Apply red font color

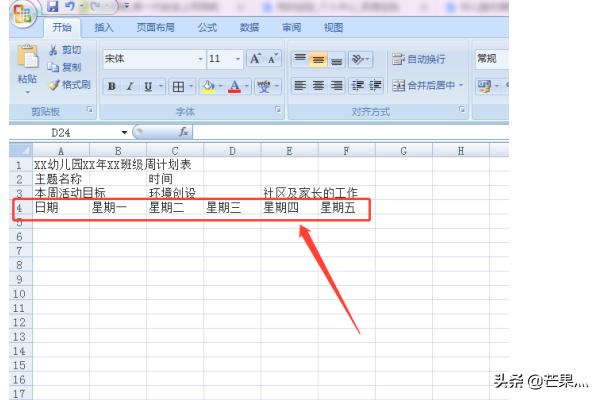point(234,87)
